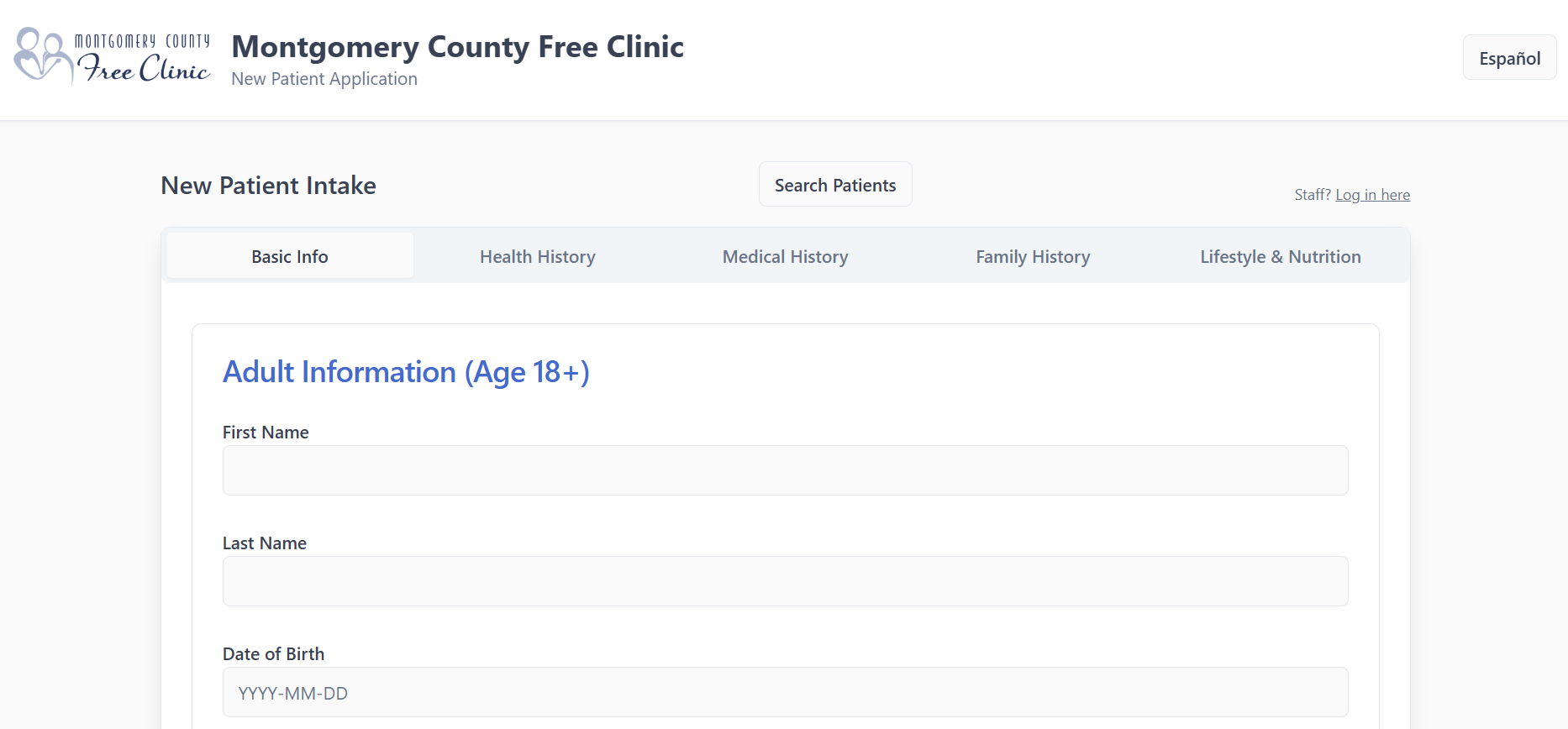Click the Last Name input box

(x=784, y=581)
